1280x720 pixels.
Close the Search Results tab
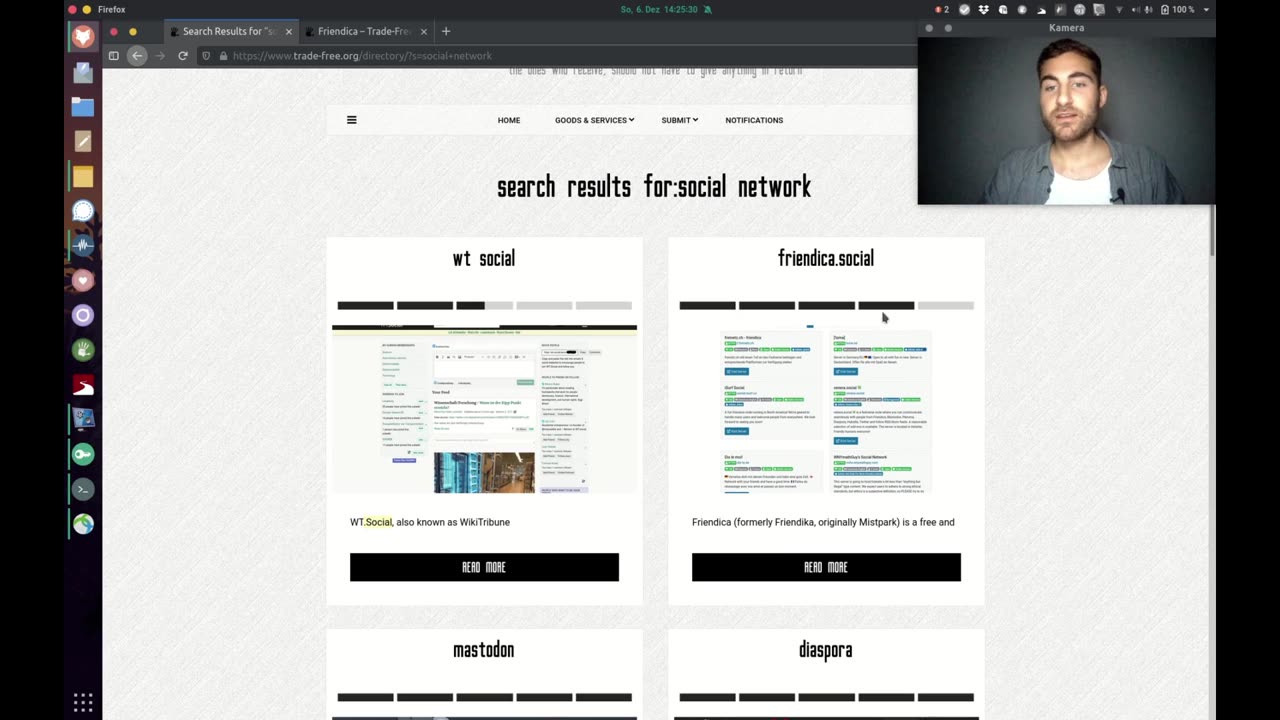click(289, 31)
